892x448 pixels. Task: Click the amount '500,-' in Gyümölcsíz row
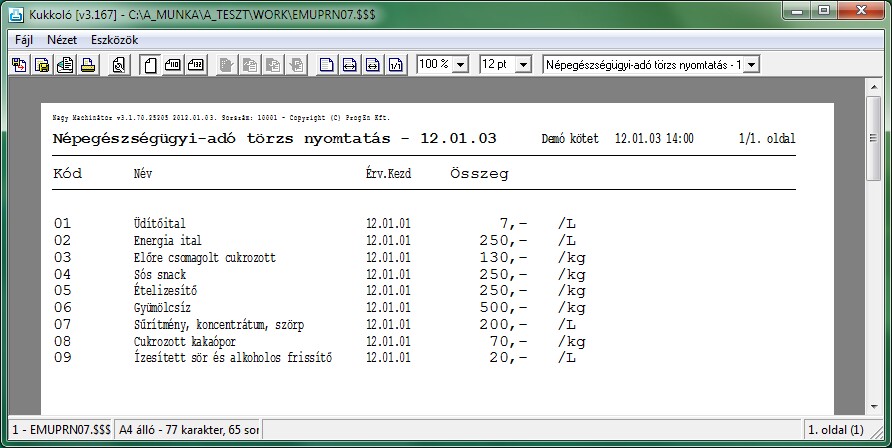(x=503, y=308)
